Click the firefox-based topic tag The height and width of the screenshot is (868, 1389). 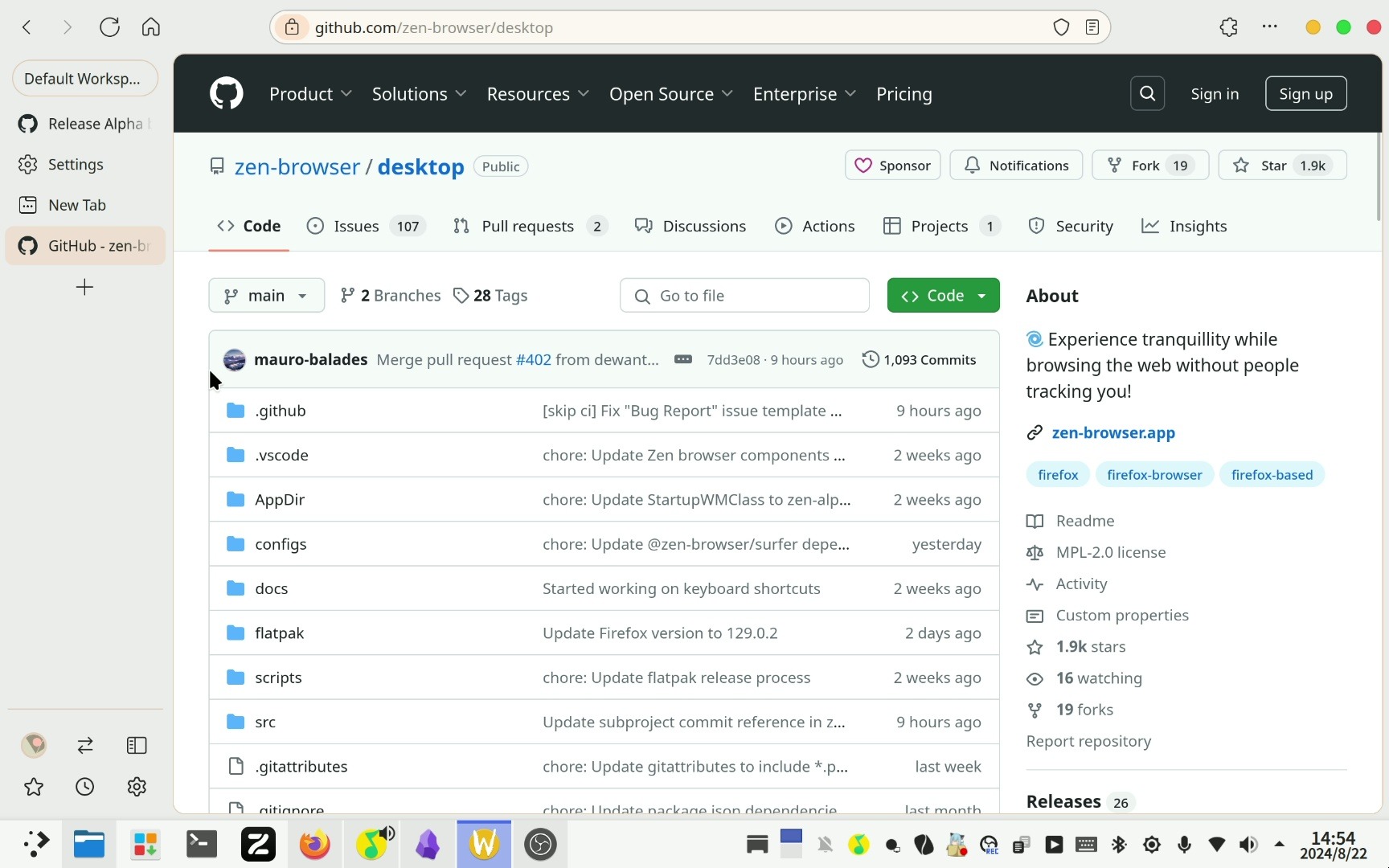[x=1272, y=475]
